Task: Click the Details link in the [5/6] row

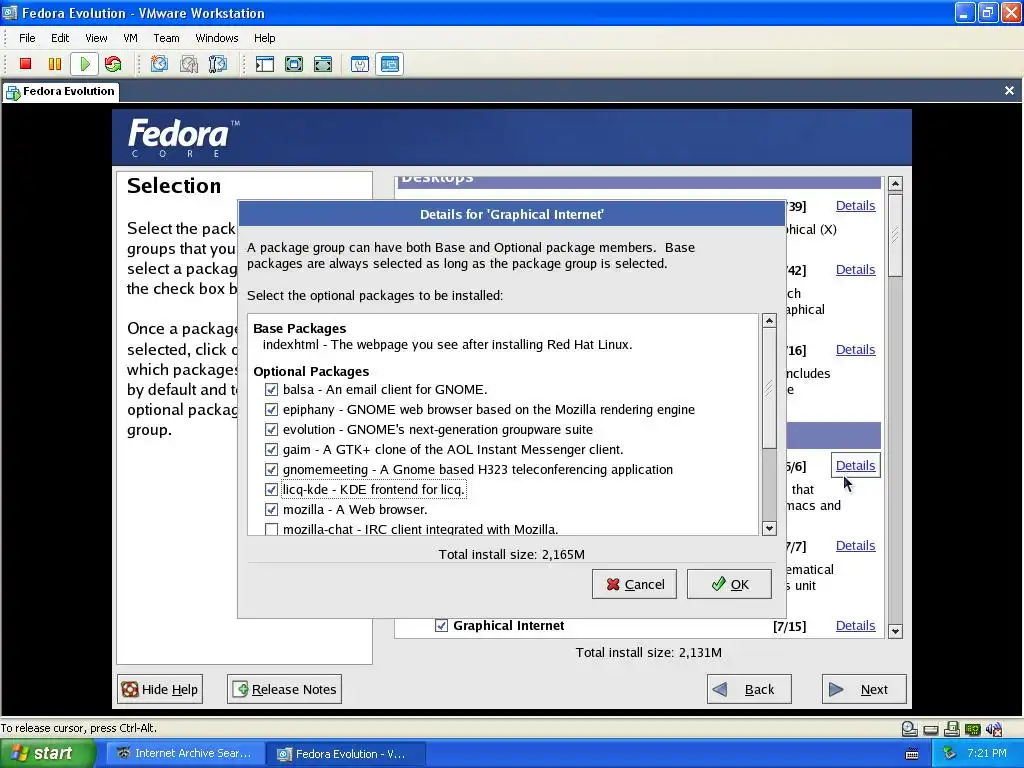Action: click(856, 466)
